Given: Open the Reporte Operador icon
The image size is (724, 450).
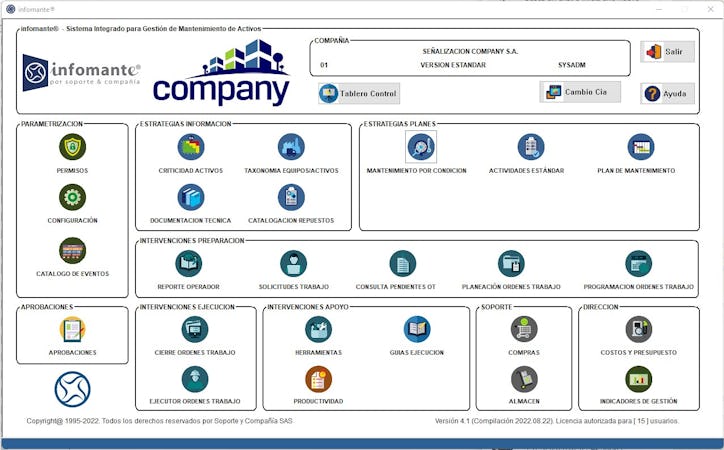Looking at the screenshot, I should pyautogui.click(x=188, y=264).
